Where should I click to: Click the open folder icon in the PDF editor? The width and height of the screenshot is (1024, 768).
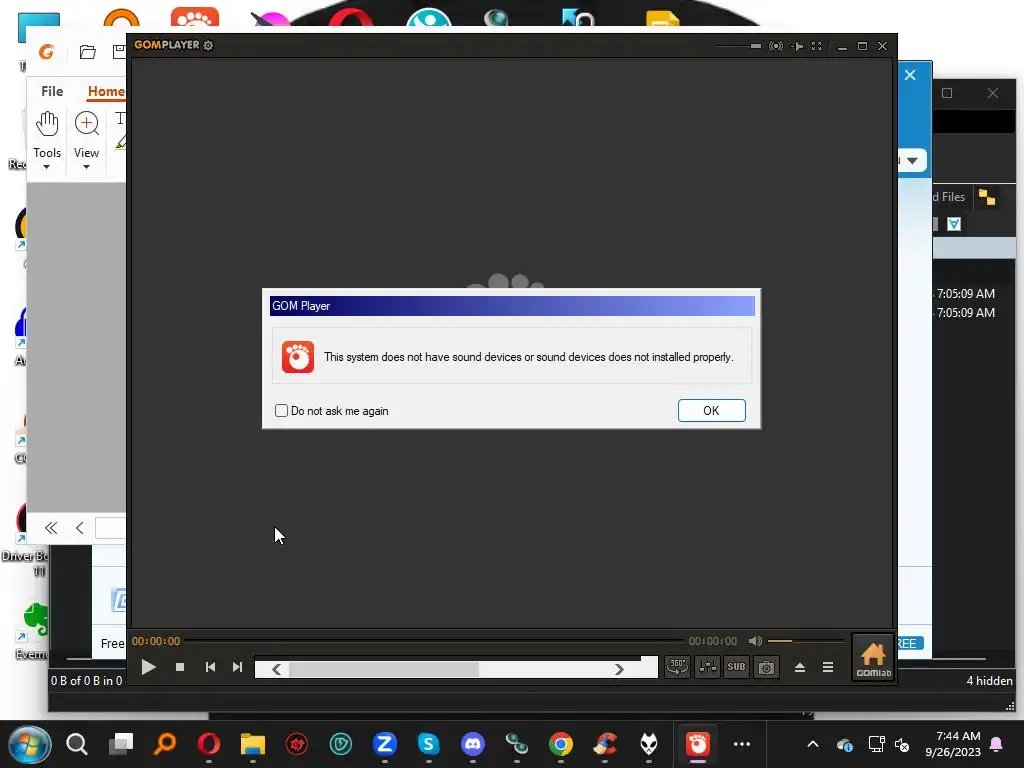click(88, 52)
